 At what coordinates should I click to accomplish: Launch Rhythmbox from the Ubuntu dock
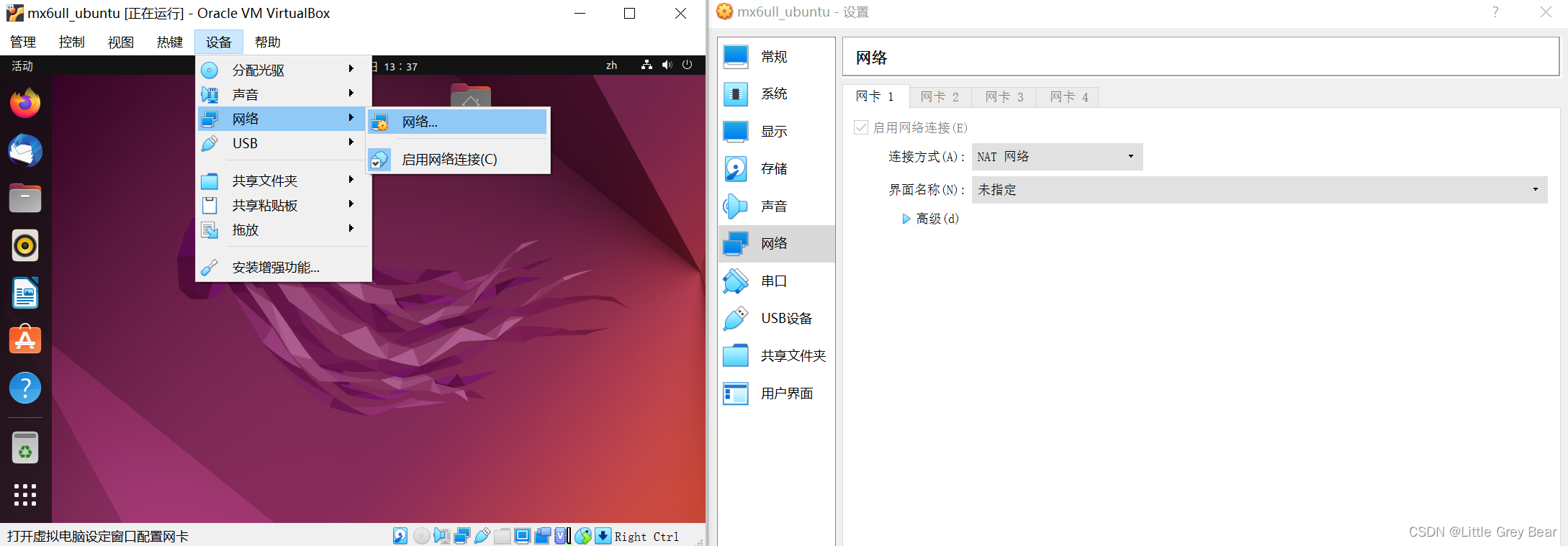coord(25,246)
